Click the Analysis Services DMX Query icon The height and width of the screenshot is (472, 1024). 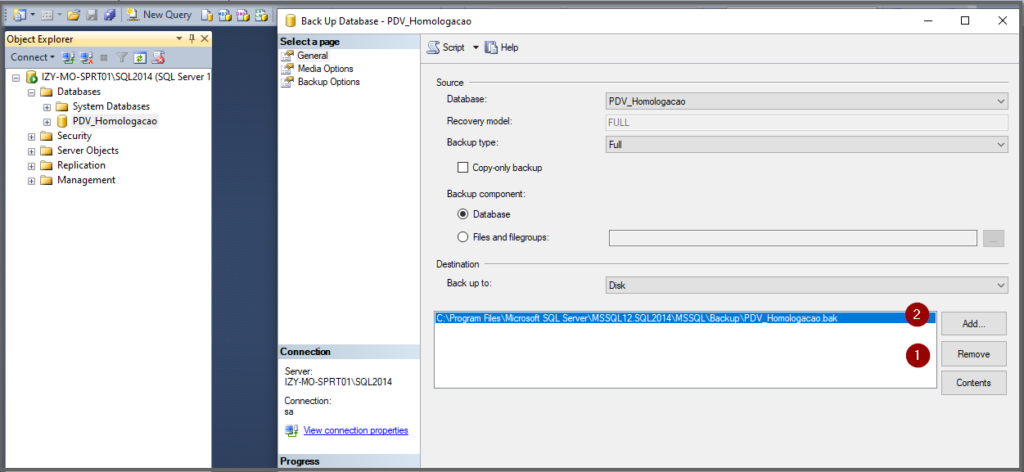(x=242, y=14)
